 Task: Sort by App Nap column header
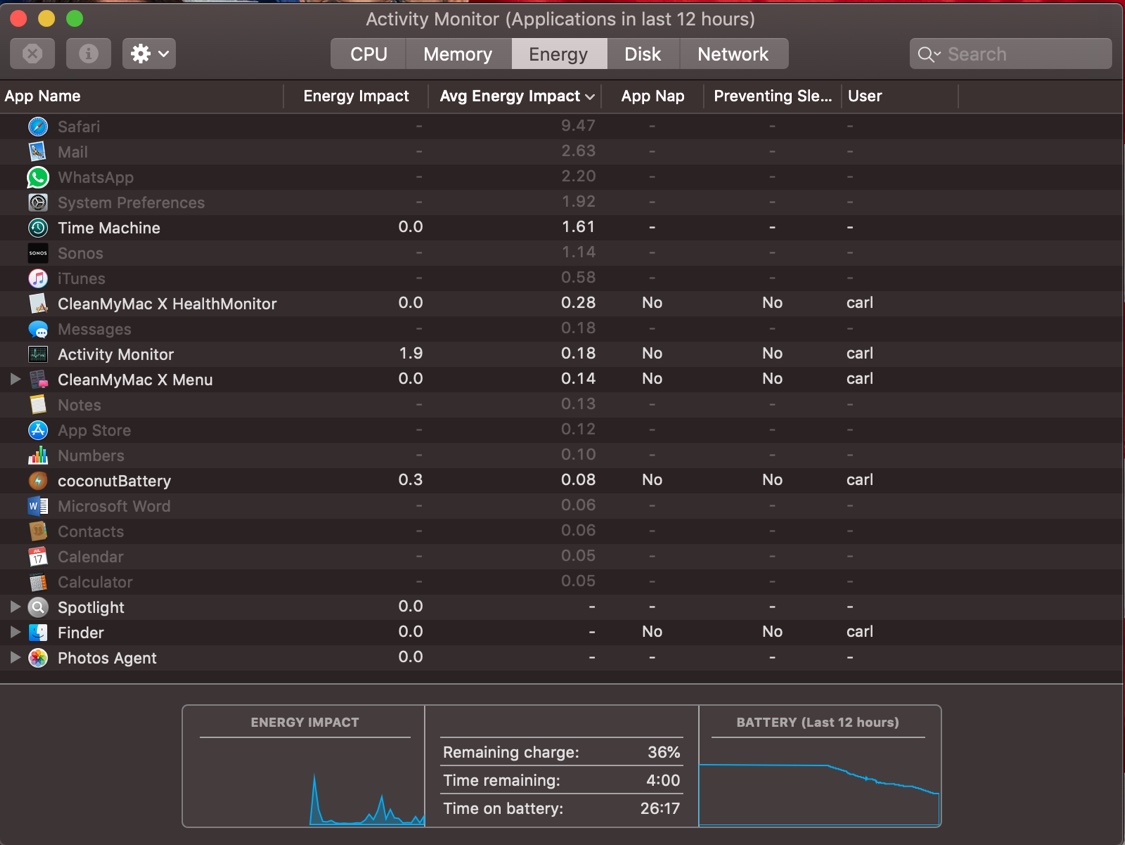tap(652, 96)
